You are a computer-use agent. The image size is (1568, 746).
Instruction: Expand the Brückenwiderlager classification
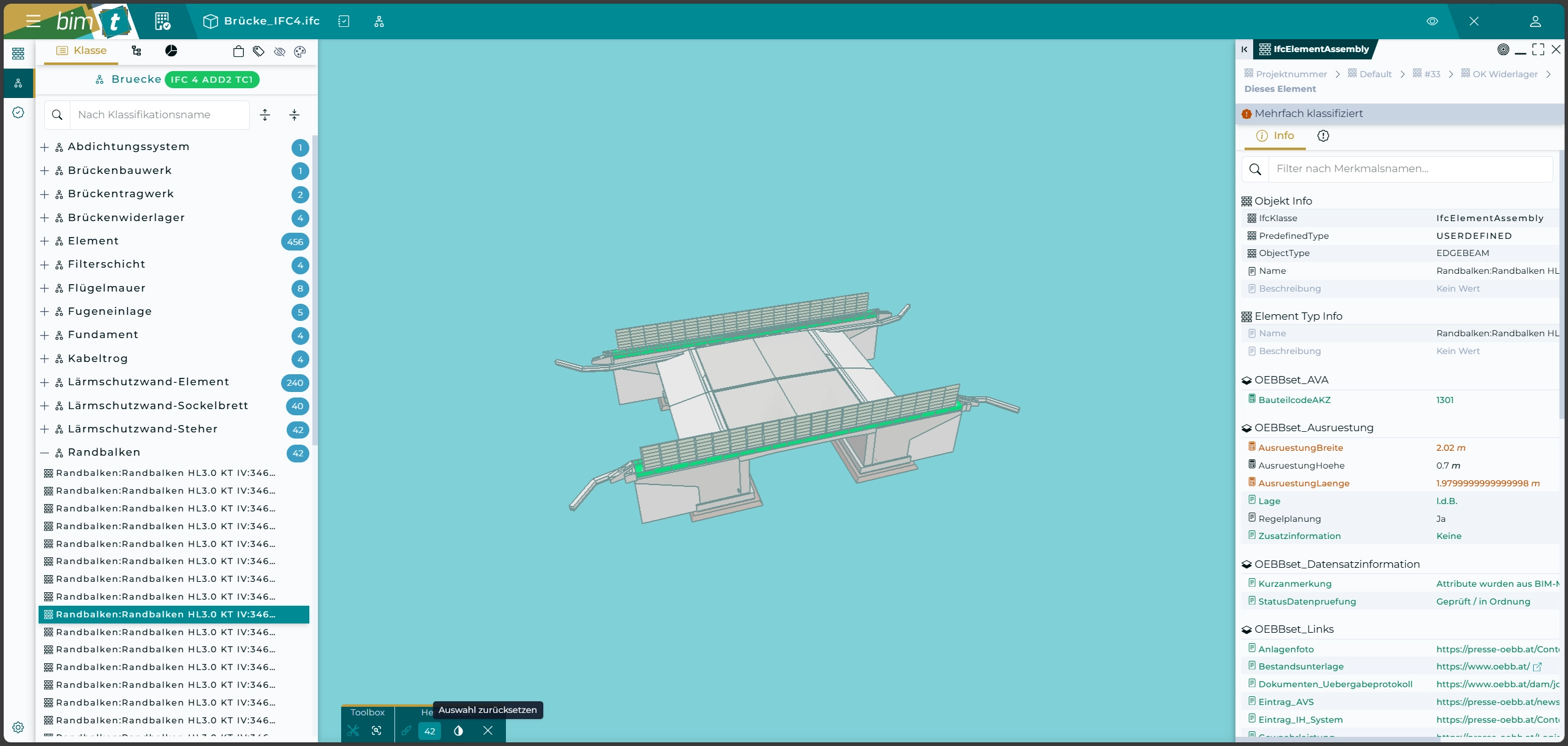(x=44, y=217)
